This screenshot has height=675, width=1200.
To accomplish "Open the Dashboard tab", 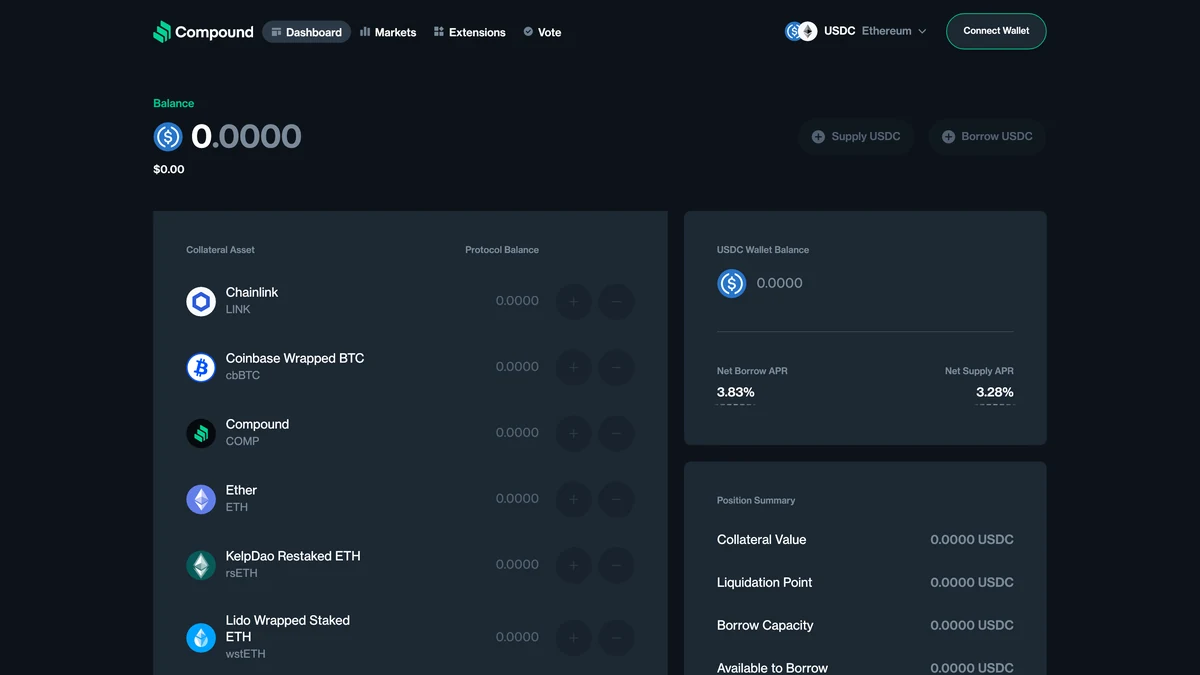I will [x=306, y=32].
